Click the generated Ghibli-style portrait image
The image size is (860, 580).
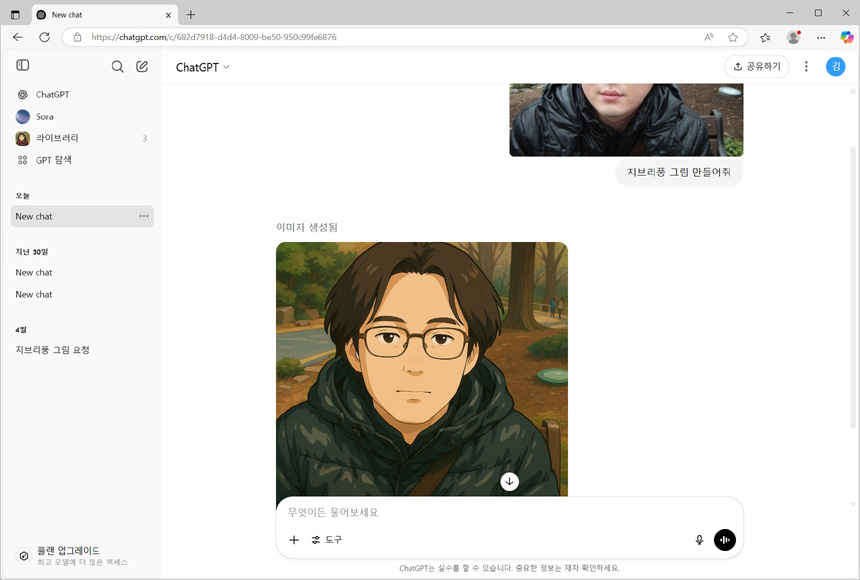421,360
